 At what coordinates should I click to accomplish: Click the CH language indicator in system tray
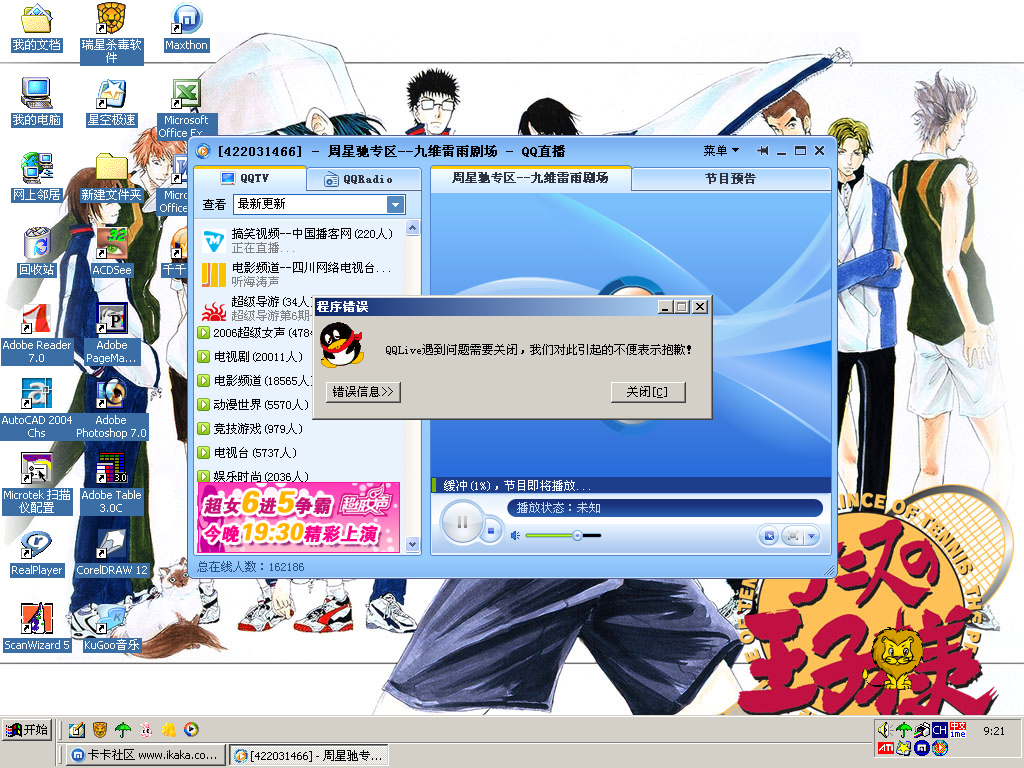939,730
